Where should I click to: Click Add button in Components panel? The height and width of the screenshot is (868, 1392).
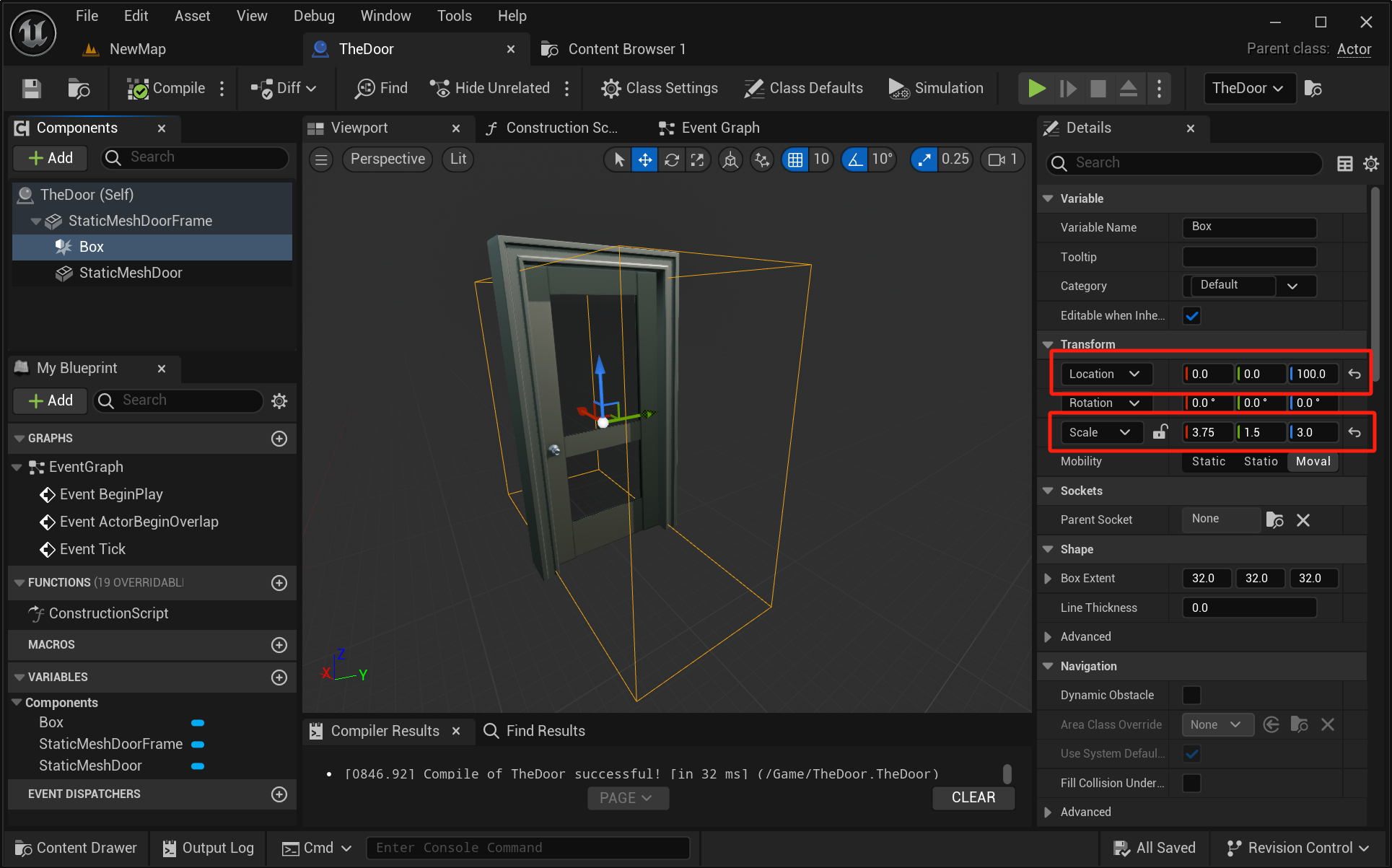(x=51, y=158)
